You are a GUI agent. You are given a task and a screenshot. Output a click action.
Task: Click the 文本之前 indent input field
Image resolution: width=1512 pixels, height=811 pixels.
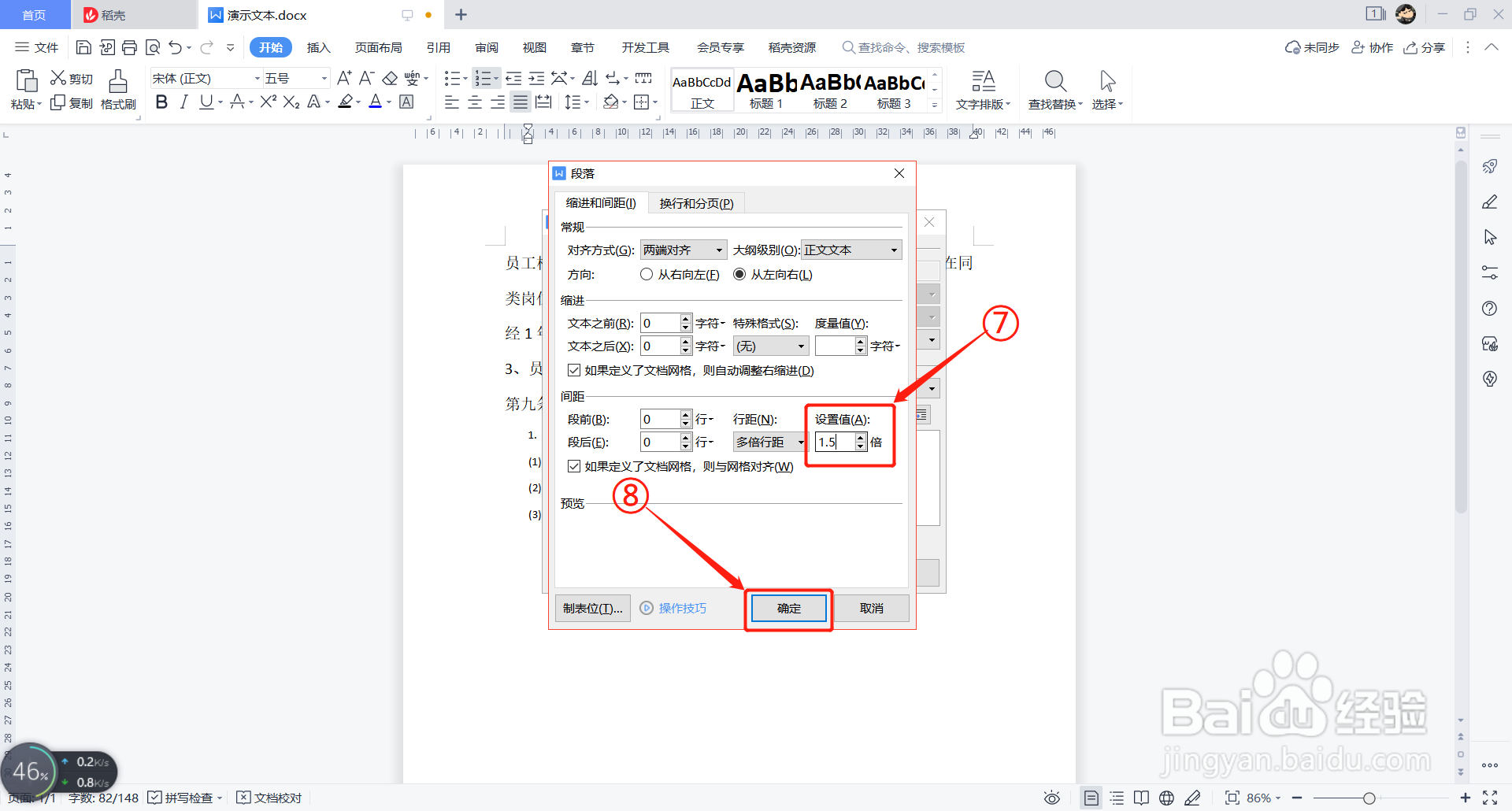660,323
